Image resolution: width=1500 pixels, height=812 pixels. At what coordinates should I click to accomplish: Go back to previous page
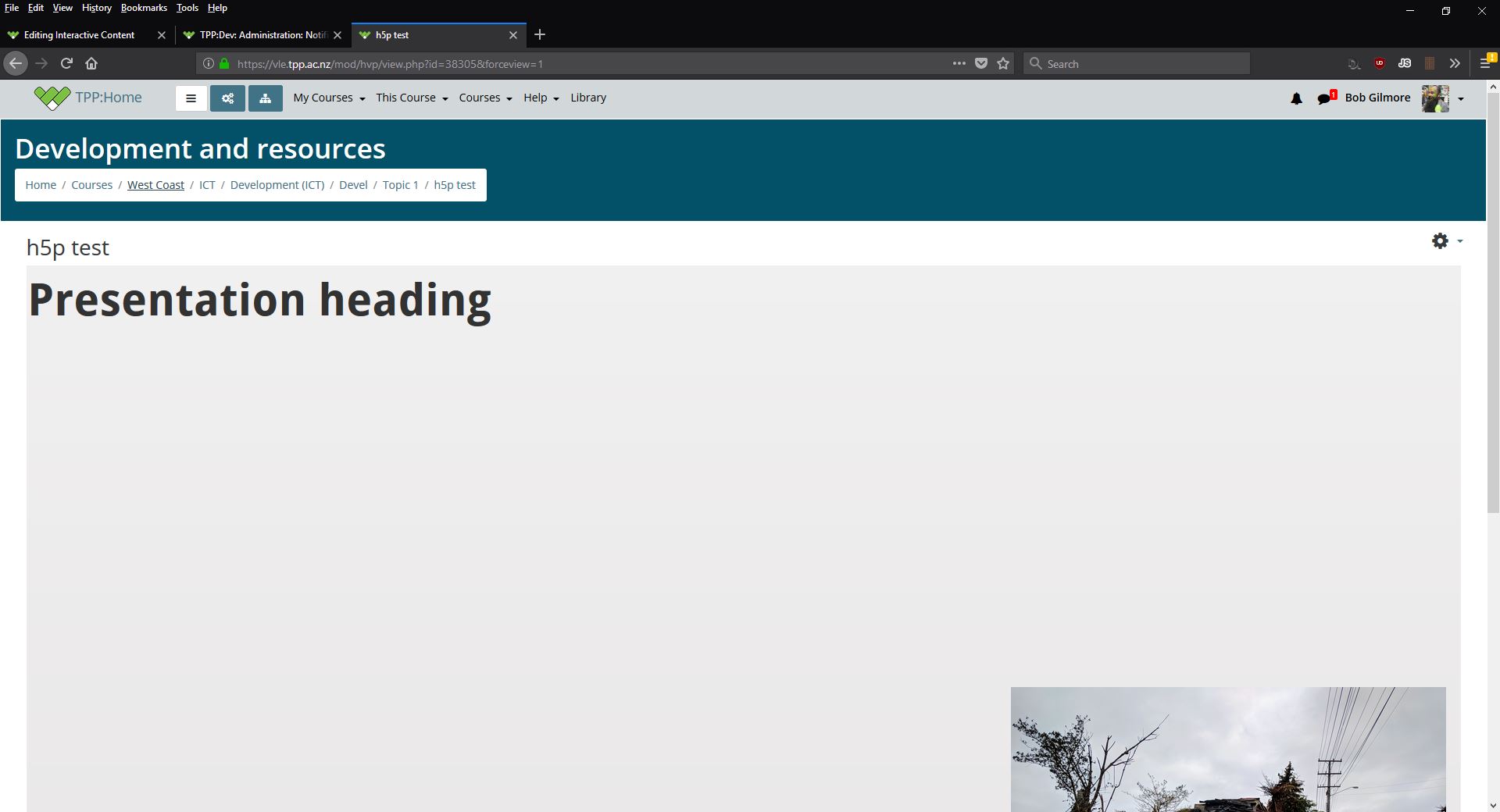tap(16, 63)
